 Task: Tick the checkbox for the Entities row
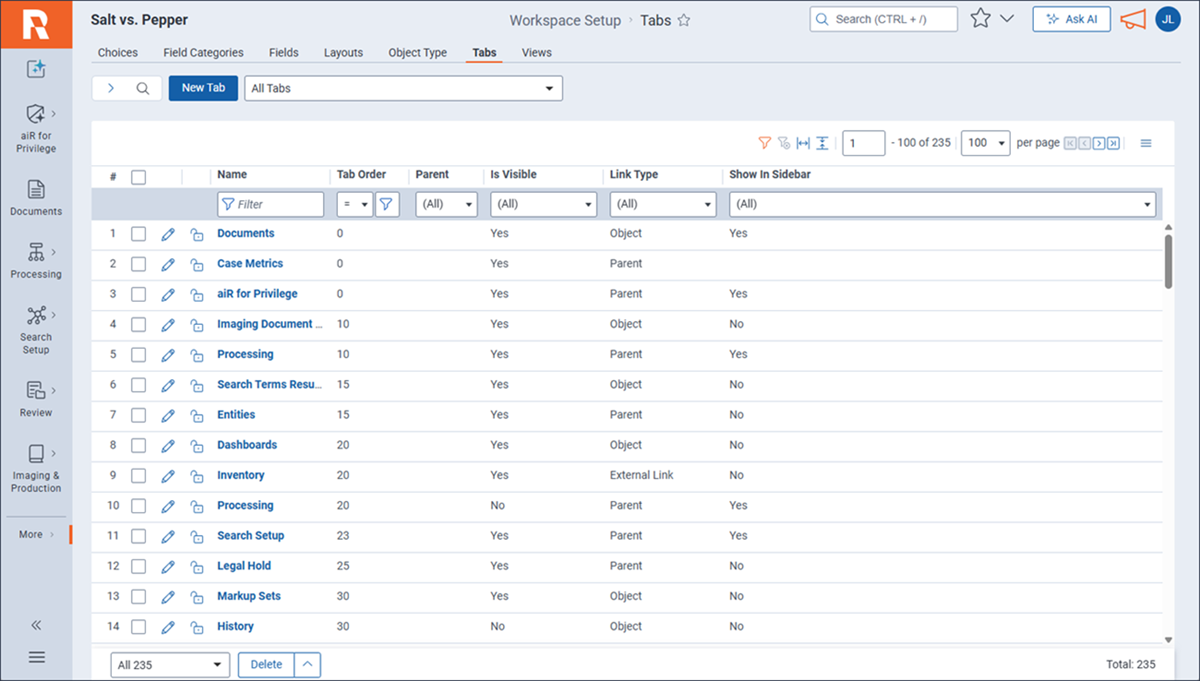point(139,415)
